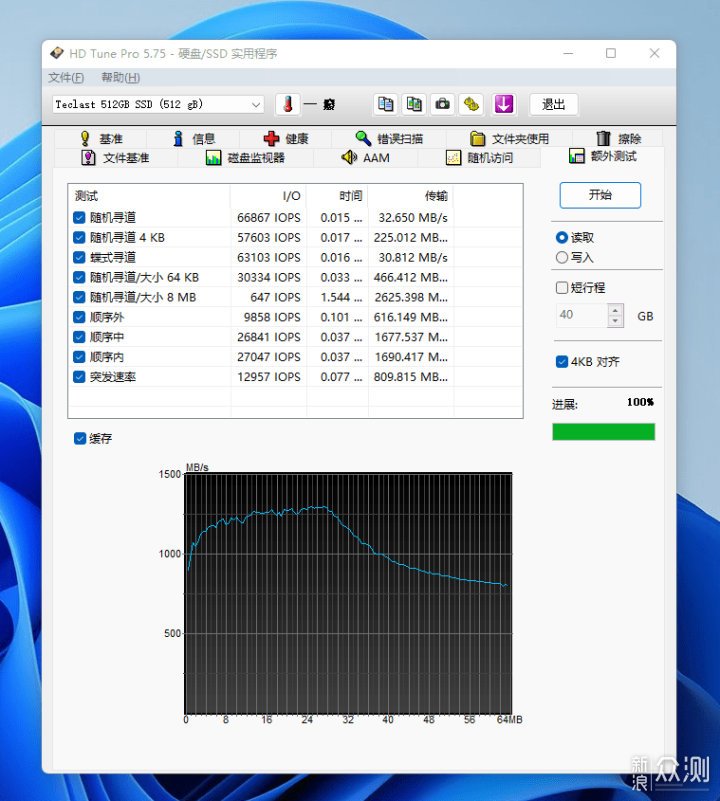Switch to the 健康 health tab
720x801 pixels.
(286, 138)
